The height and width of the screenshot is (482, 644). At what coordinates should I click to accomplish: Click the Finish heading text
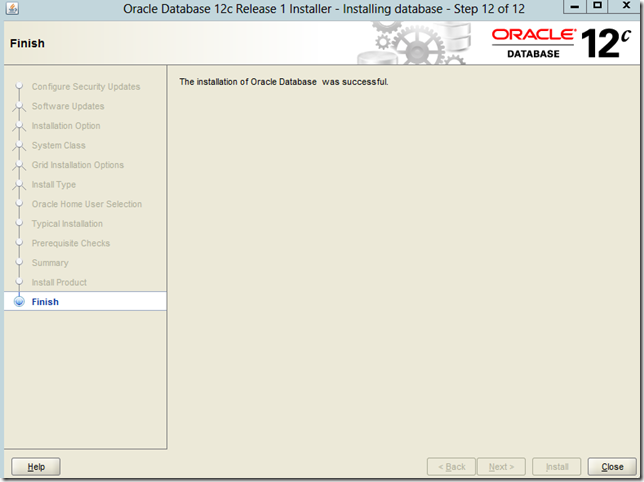(x=27, y=43)
